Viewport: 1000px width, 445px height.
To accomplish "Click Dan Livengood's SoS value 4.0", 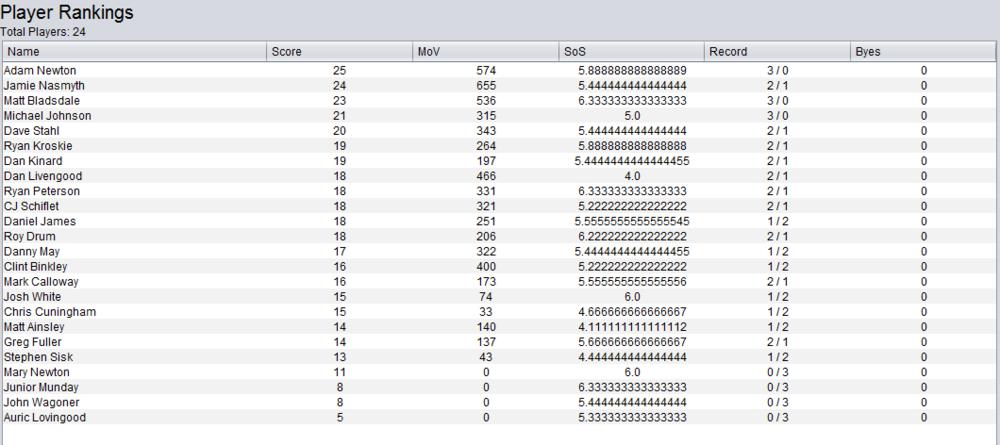I will (631, 176).
